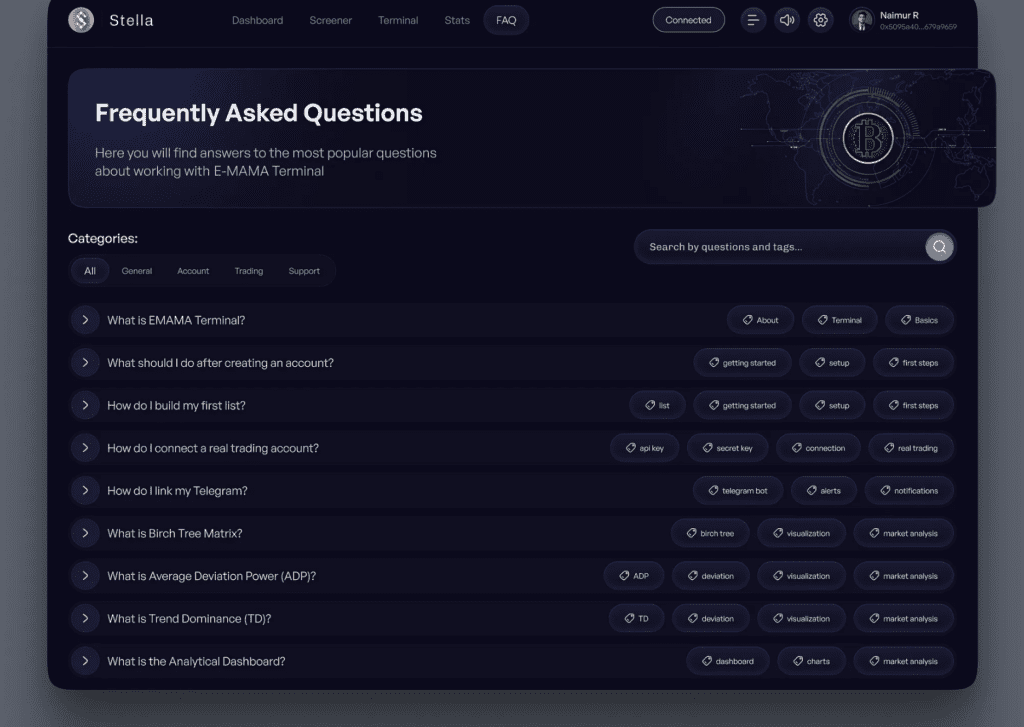Expand 'How do I build my first list?'
1024x727 pixels.
pyautogui.click(x=85, y=405)
